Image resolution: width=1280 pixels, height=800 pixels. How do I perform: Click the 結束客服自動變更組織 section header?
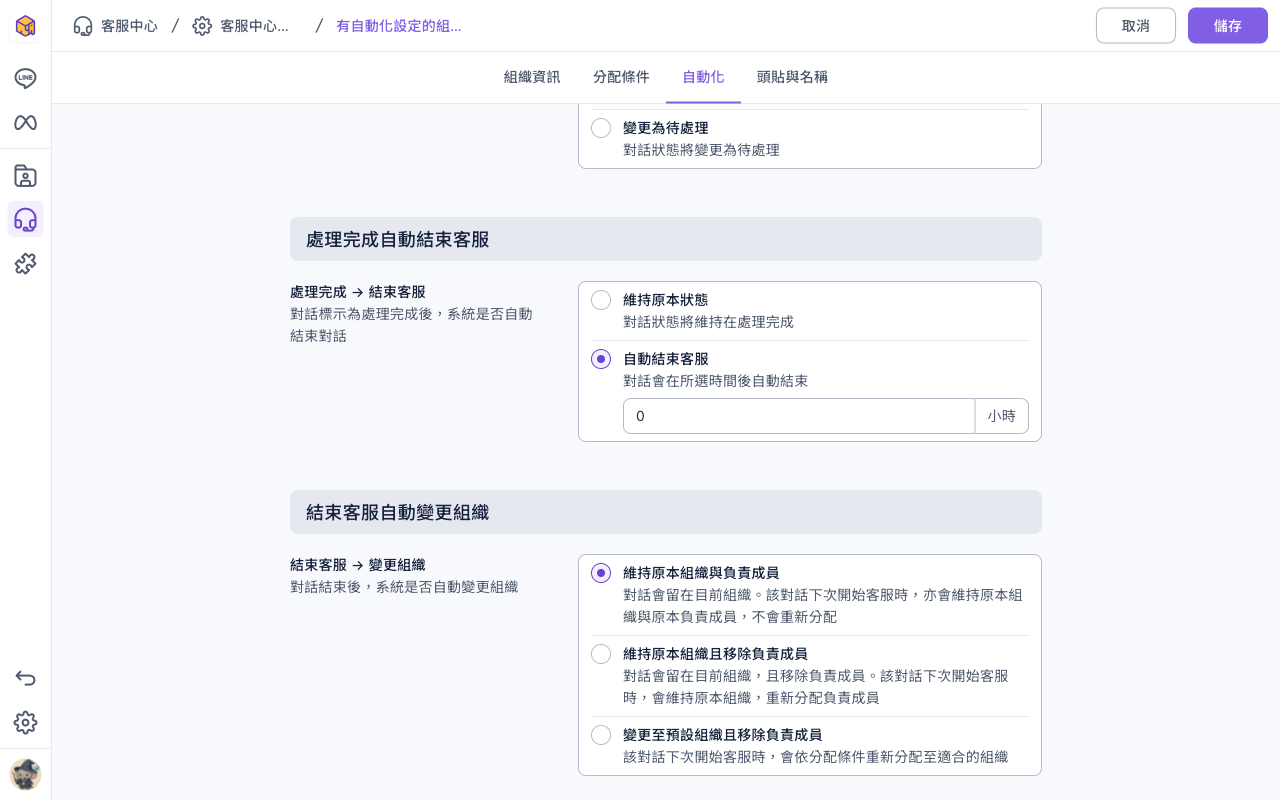pos(666,512)
